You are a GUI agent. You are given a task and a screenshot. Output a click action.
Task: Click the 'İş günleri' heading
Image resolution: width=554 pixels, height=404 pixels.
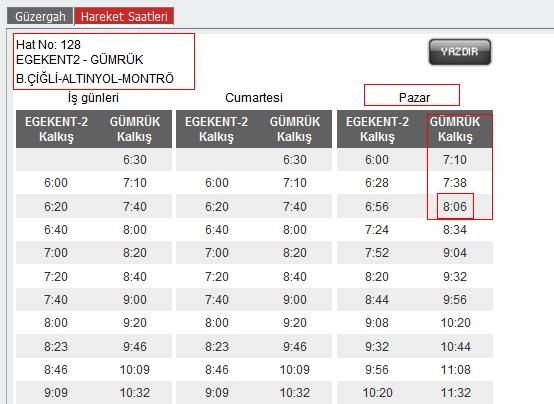click(x=93, y=98)
